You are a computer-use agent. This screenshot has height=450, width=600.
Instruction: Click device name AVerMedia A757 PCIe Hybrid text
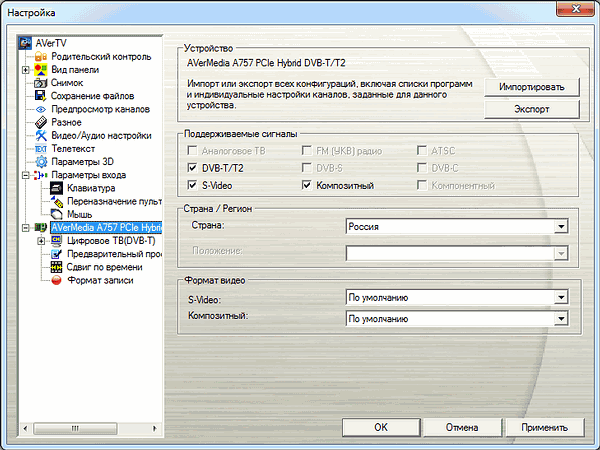266,63
